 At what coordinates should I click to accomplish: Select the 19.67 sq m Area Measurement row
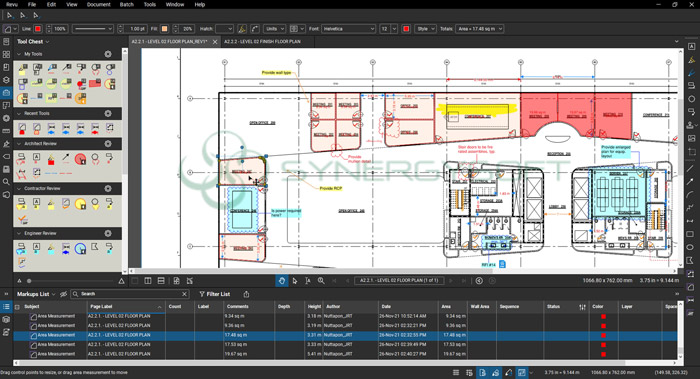coord(345,354)
